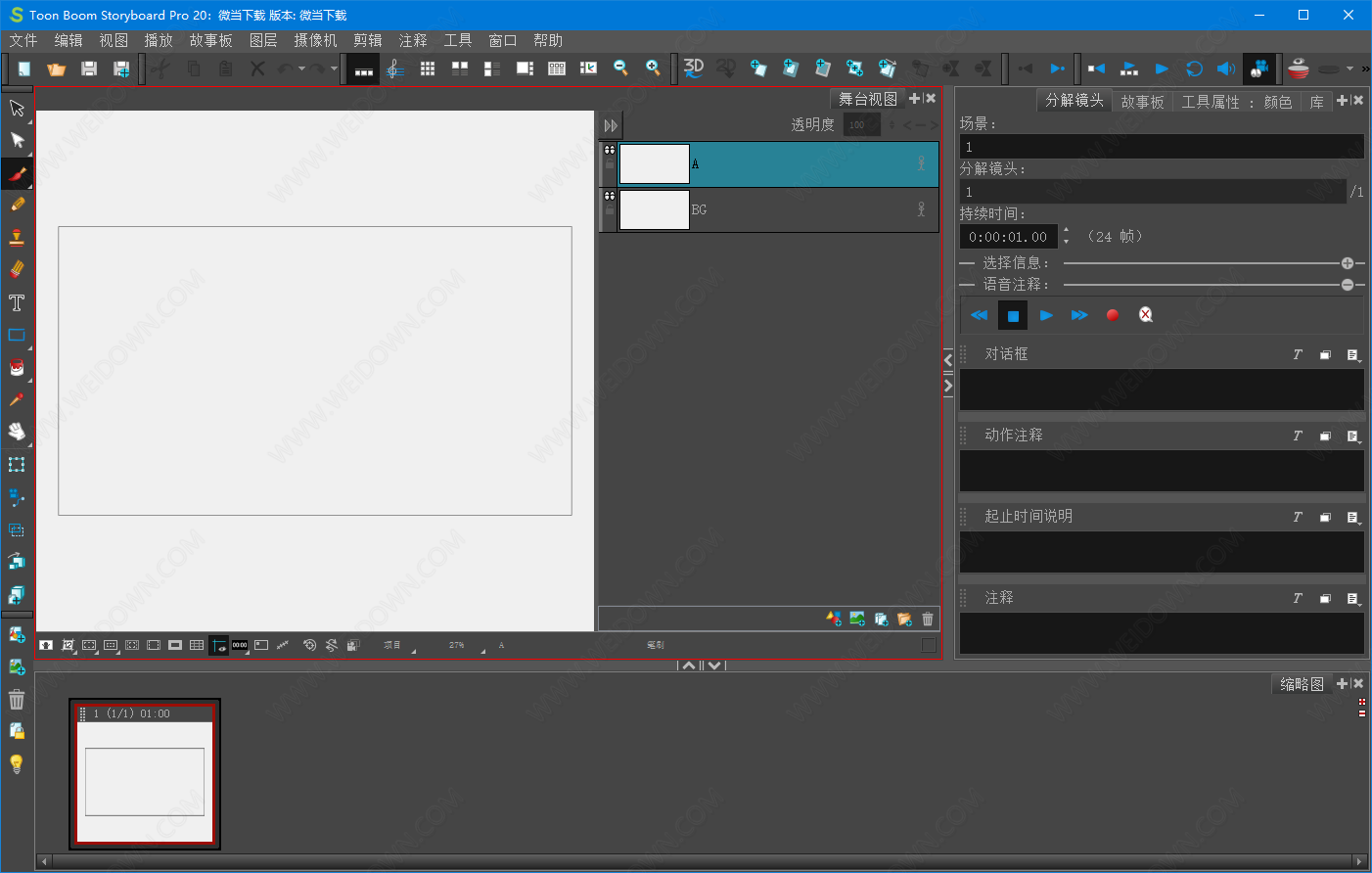Delete voice note with red X icon
The height and width of the screenshot is (873, 1372).
click(x=1146, y=315)
